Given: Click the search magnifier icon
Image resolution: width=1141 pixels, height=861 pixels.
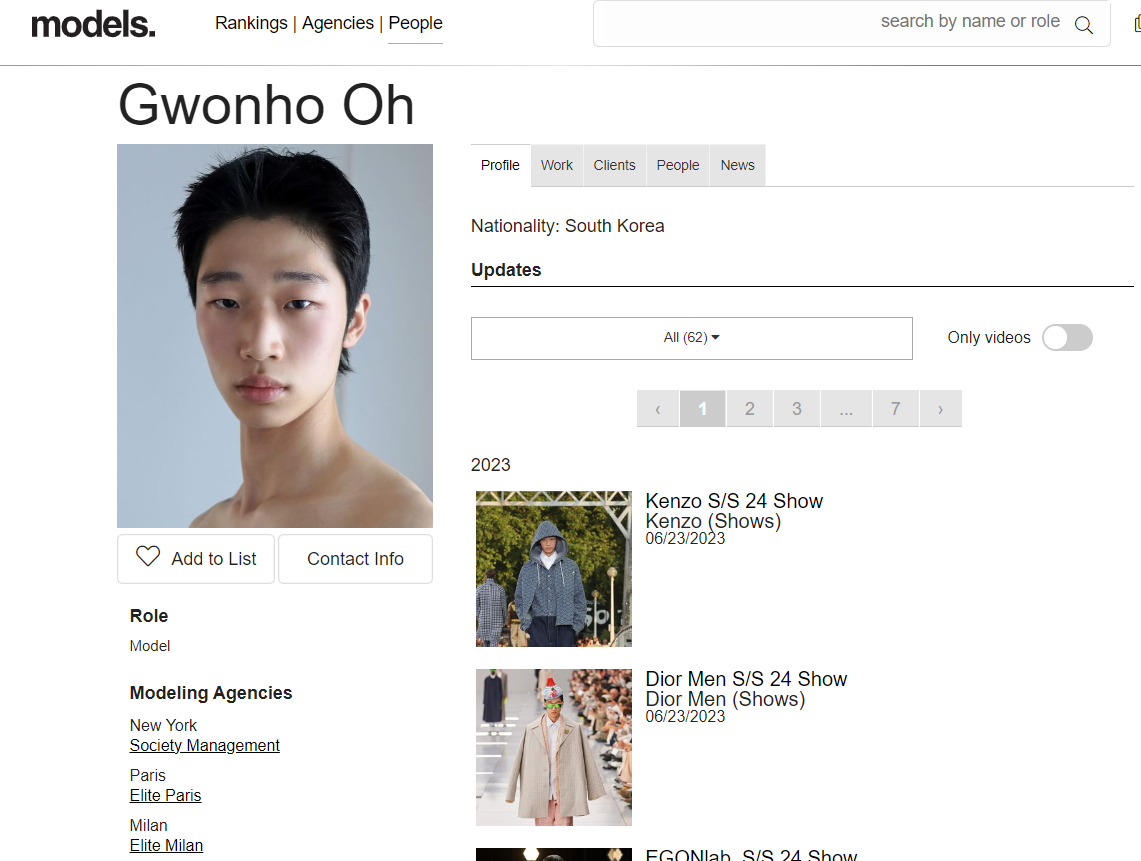Looking at the screenshot, I should 1083,25.
